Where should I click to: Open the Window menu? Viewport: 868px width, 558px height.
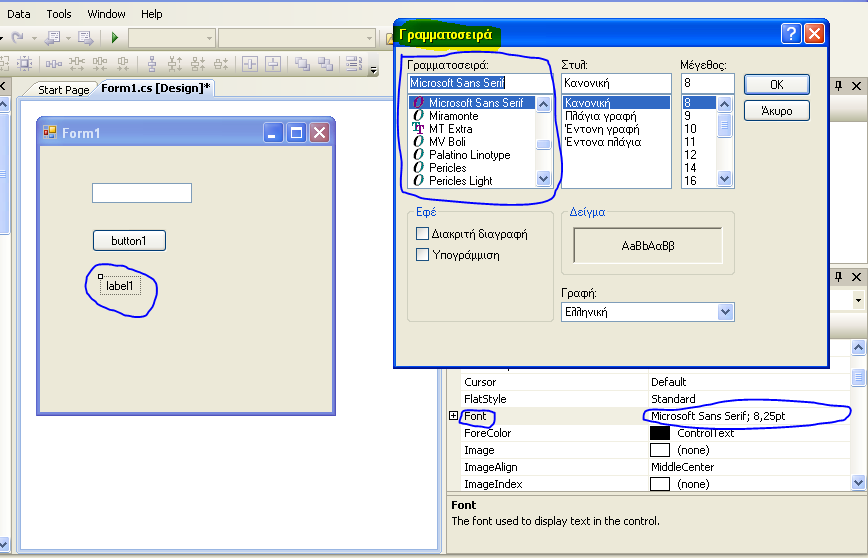106,14
